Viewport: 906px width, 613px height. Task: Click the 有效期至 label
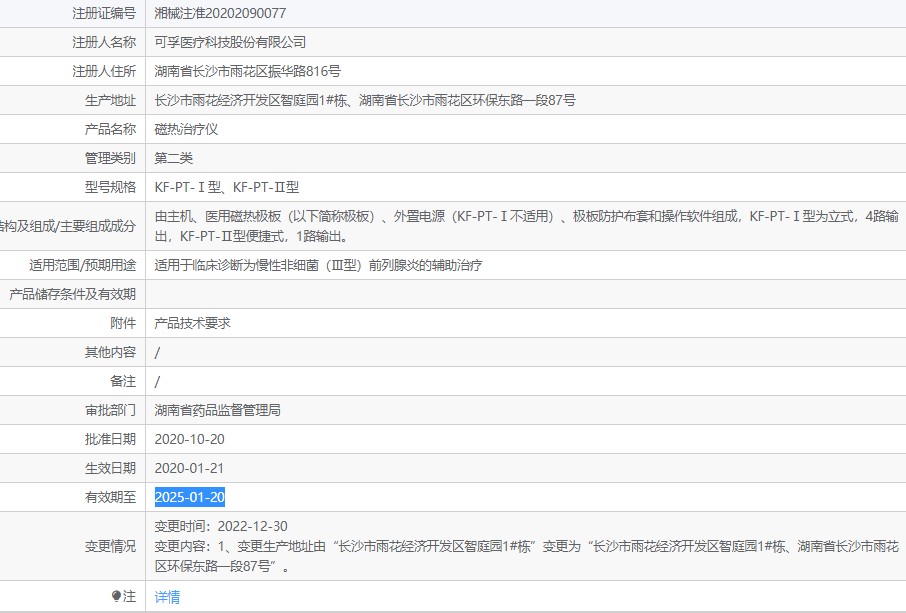(110, 497)
